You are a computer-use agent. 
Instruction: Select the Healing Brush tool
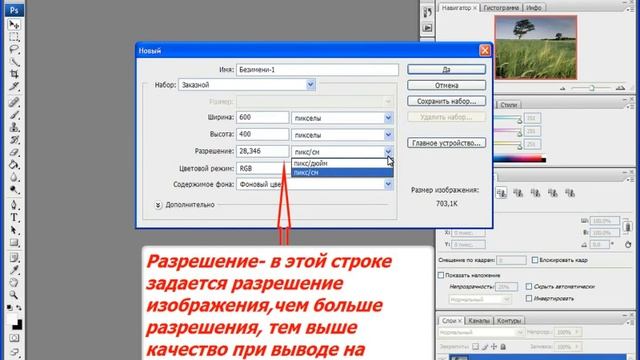tap(14, 102)
